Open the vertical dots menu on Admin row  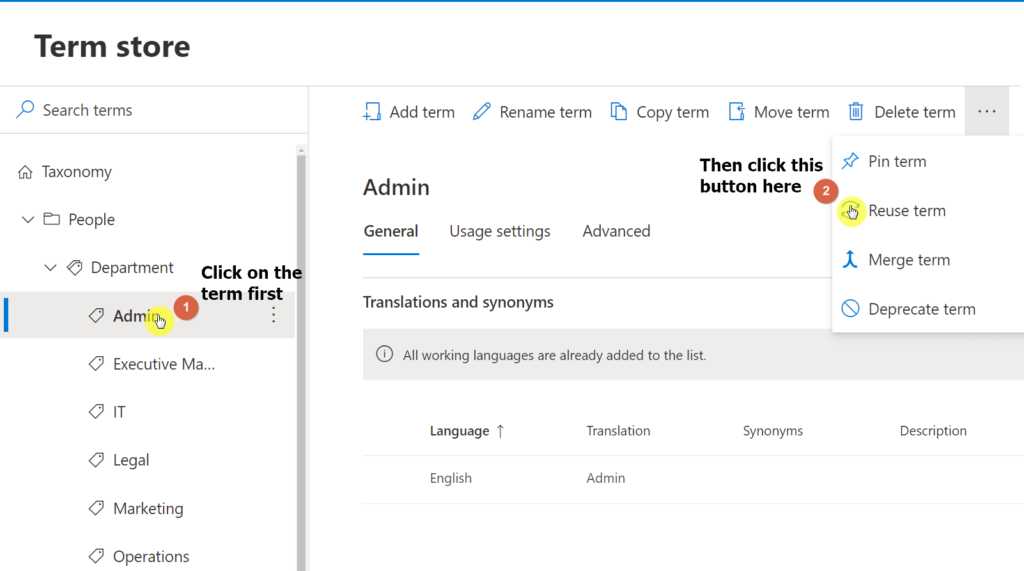(274, 316)
